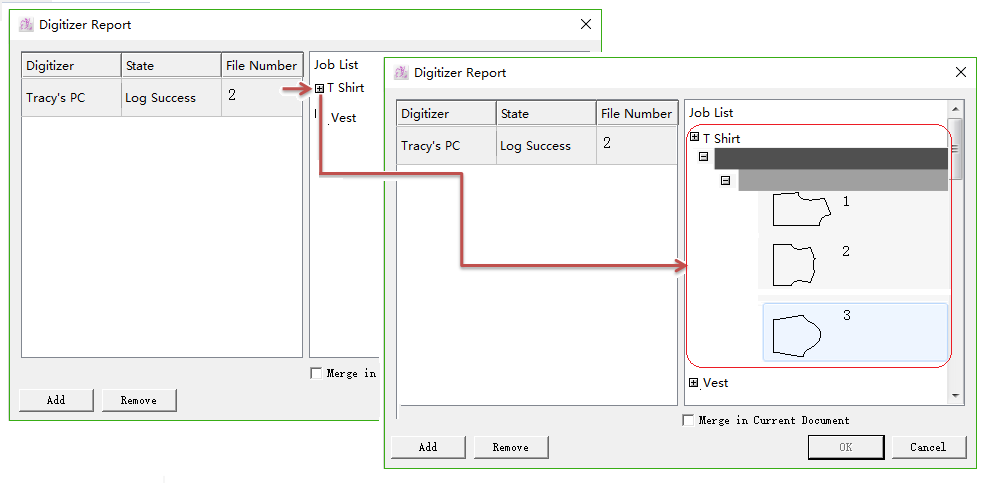
Task: Collapse the light gray nested node
Action: [x=726, y=181]
